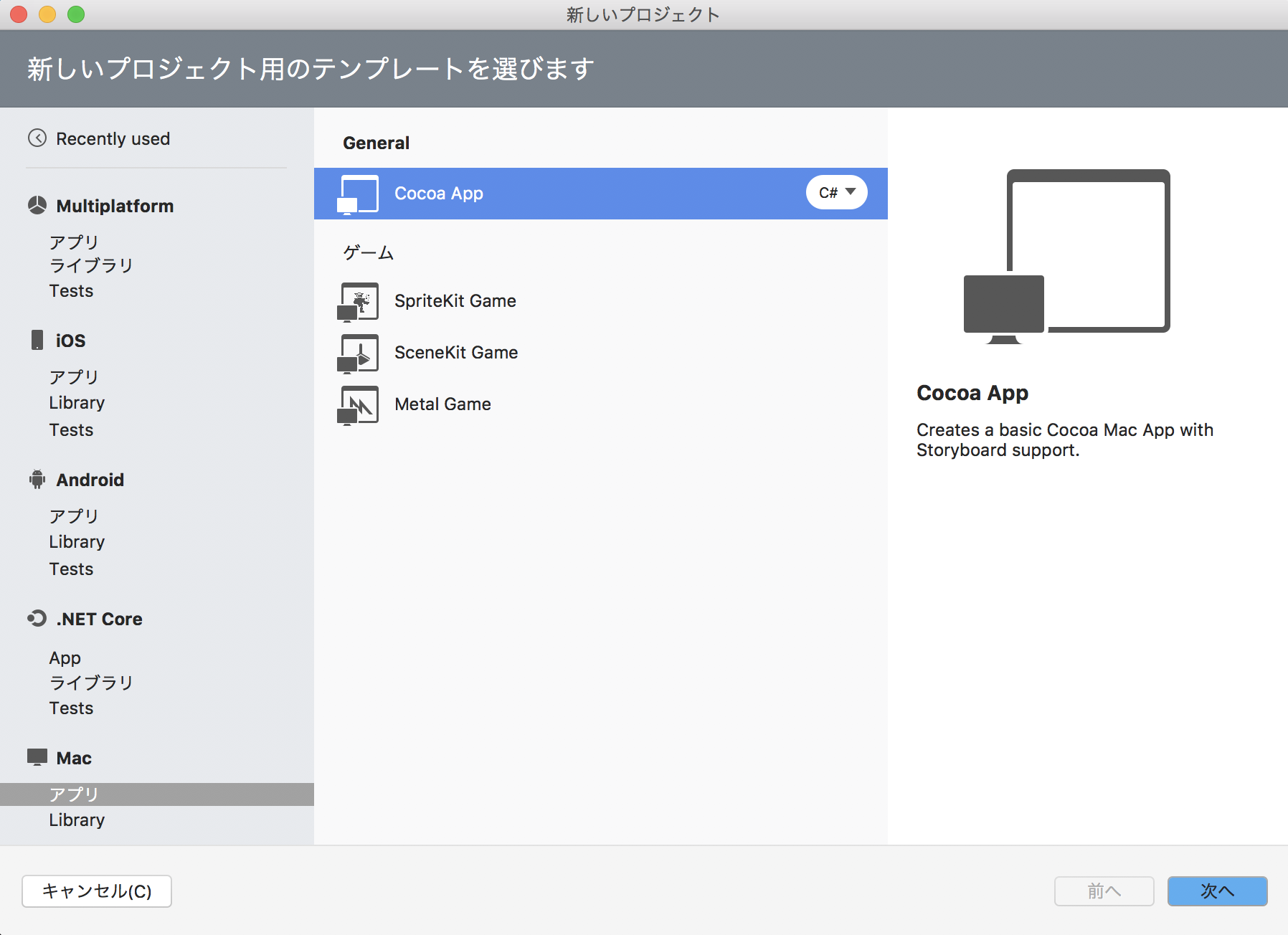1288x935 pixels.
Task: Click the Android robot icon
Action: (37, 479)
